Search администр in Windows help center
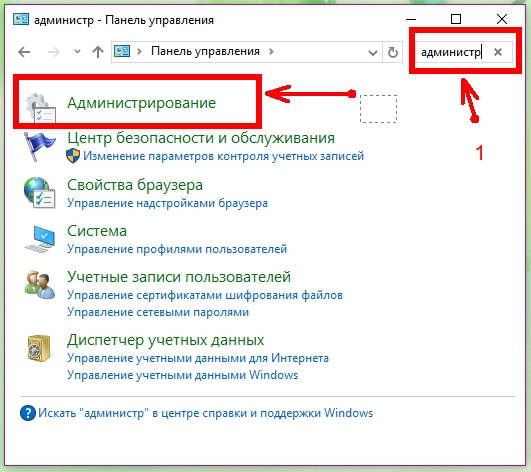This screenshot has height=472, width=531. click(x=205, y=413)
